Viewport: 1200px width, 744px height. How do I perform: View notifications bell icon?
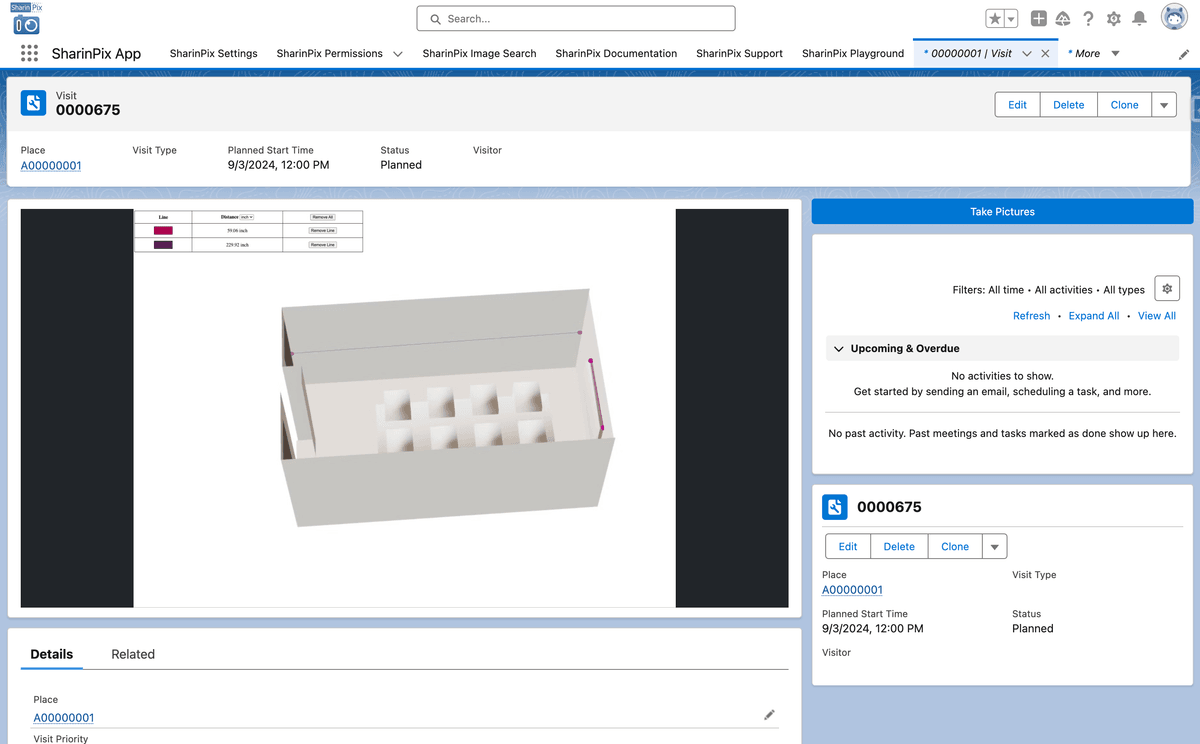(x=1139, y=19)
